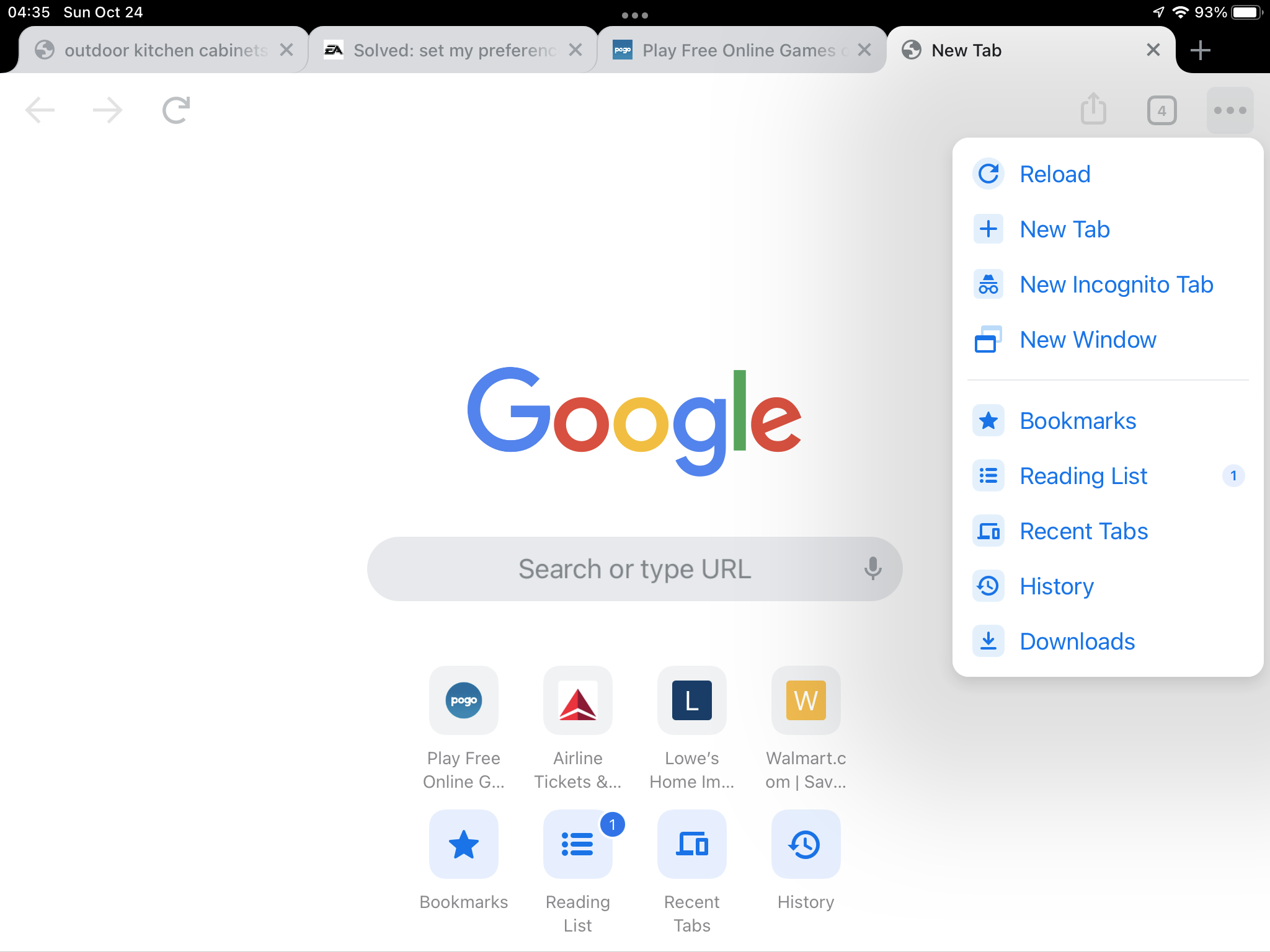Add a new tab with plus button
This screenshot has height=952, width=1270.
point(1201,50)
